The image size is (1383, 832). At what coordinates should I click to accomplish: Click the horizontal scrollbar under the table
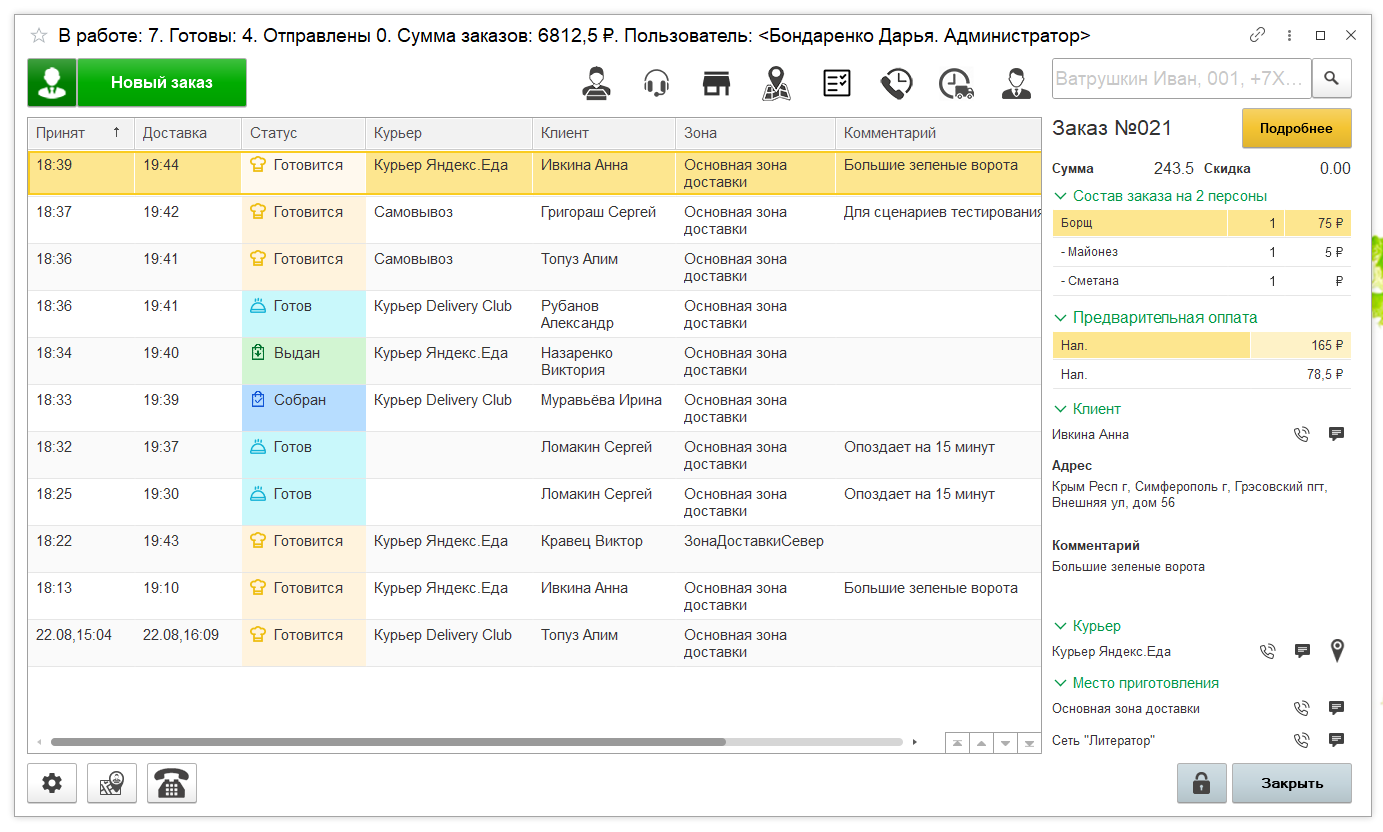(x=388, y=742)
